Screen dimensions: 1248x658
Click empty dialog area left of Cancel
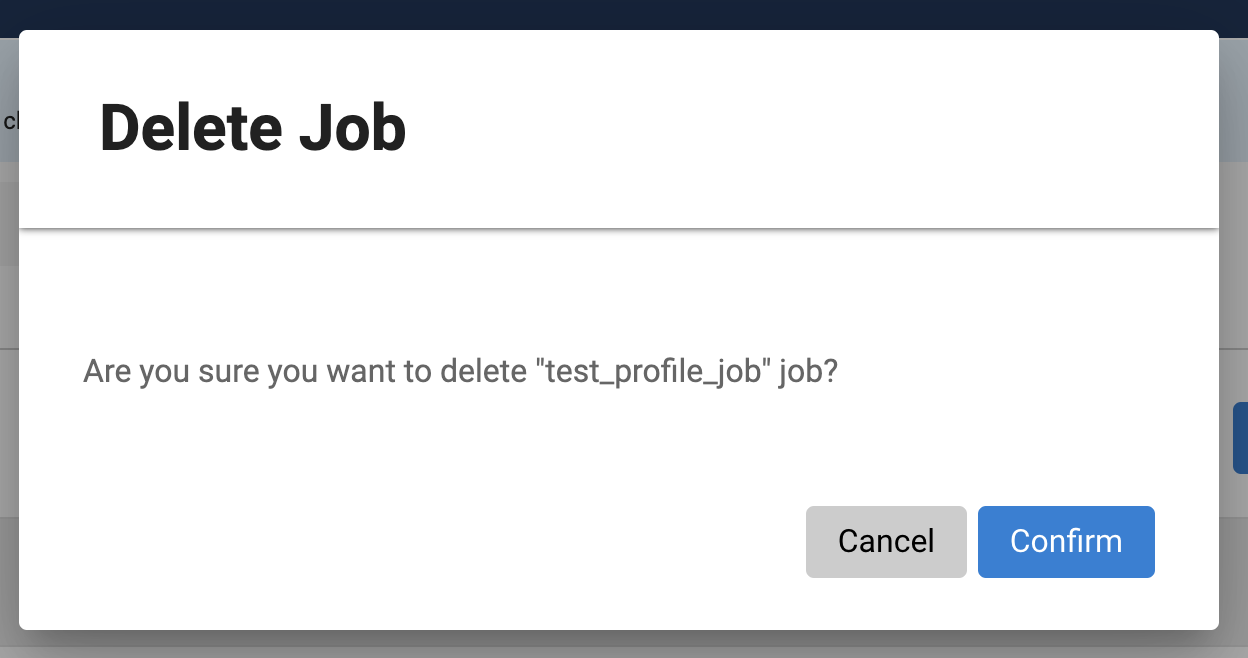click(x=450, y=542)
